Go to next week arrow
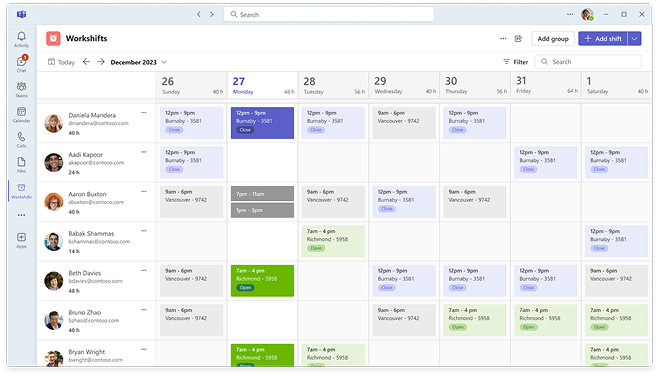The height and width of the screenshot is (376, 659). click(101, 62)
